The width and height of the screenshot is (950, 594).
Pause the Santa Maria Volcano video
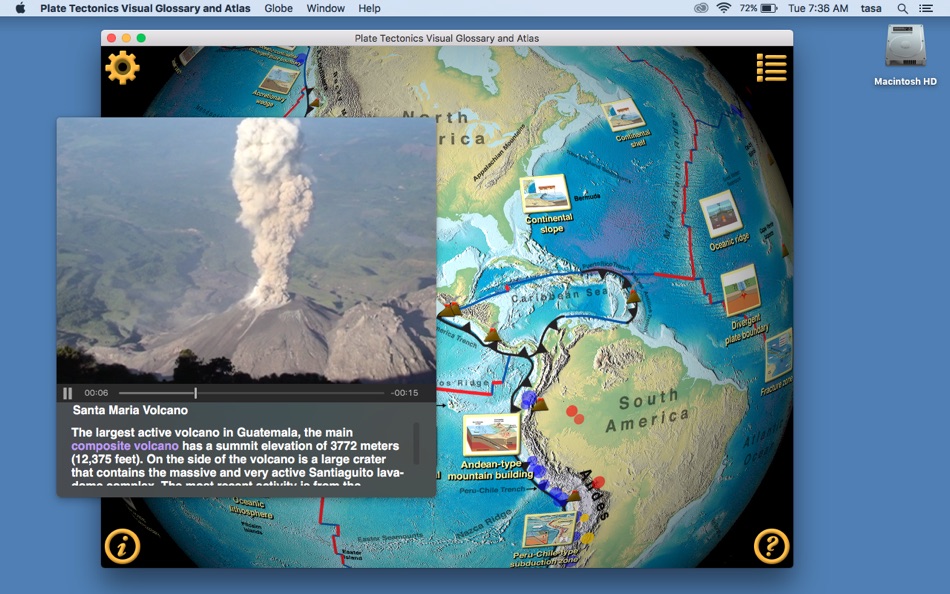[67, 393]
